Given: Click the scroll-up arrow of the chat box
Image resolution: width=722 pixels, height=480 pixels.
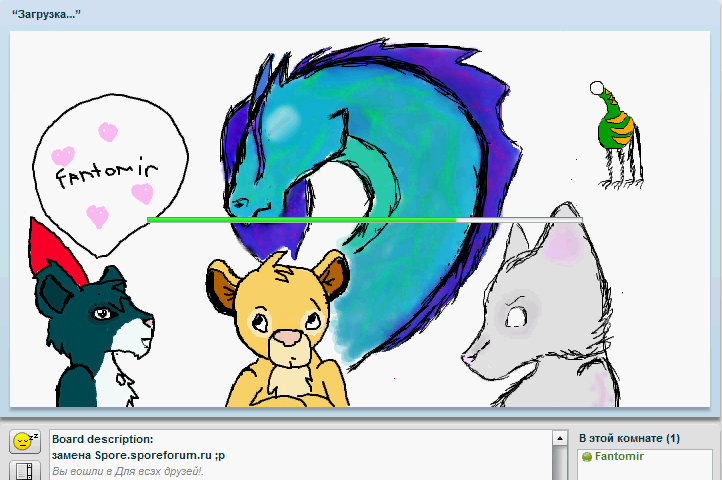Looking at the screenshot, I should click(x=559, y=438).
